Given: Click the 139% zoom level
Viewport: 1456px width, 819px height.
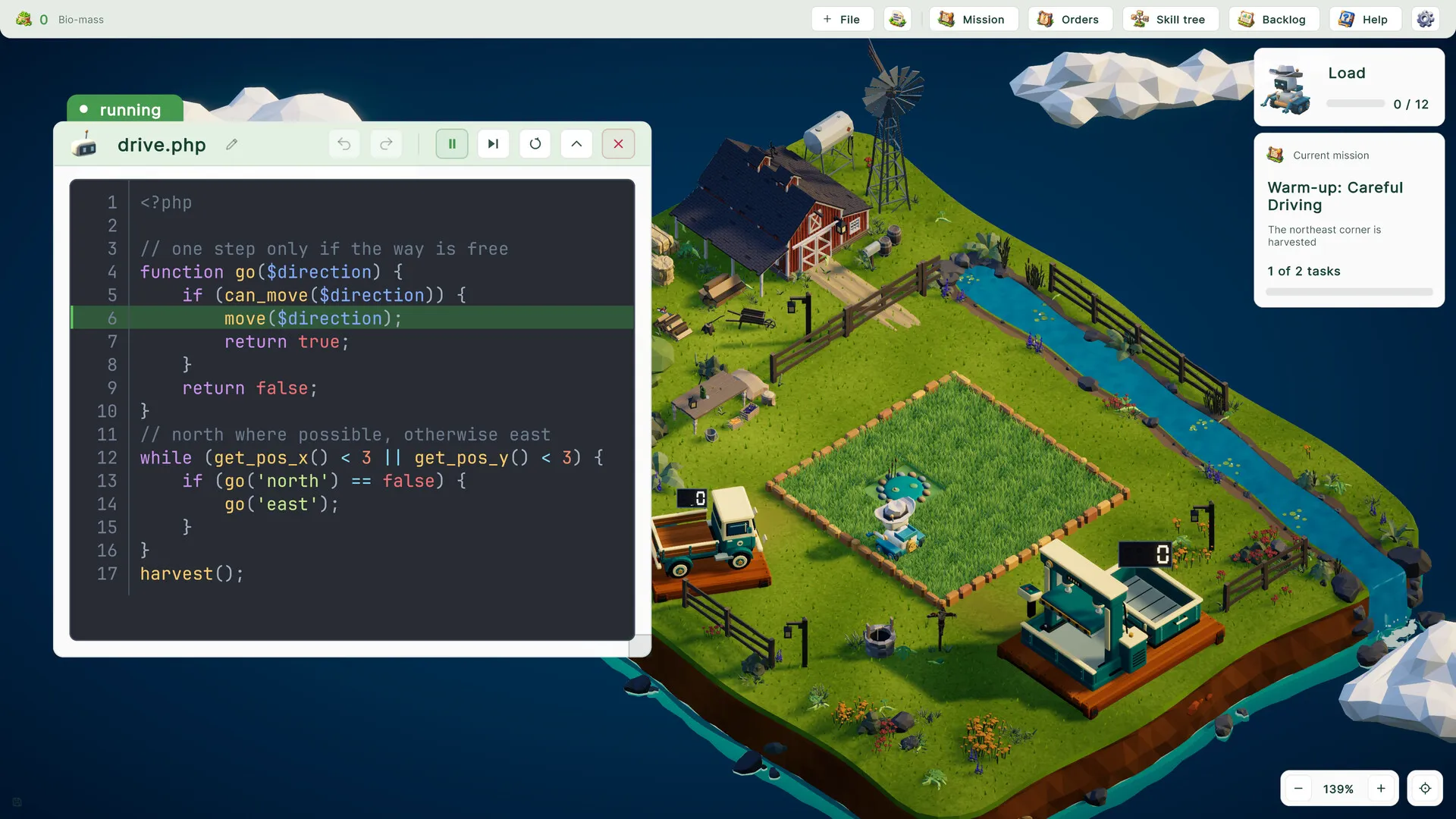Looking at the screenshot, I should [1338, 789].
